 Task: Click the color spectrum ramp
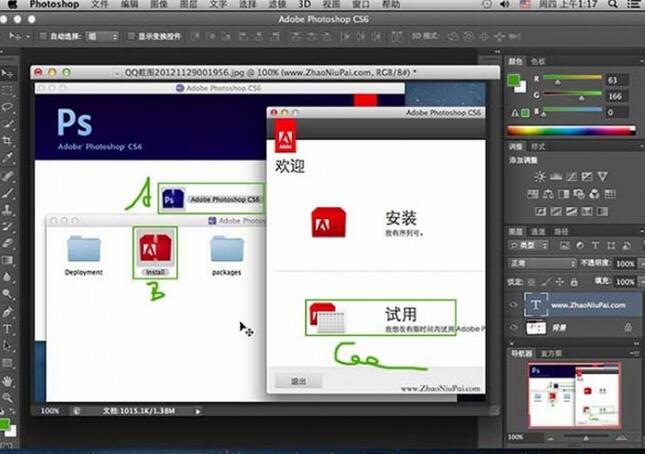click(571, 131)
